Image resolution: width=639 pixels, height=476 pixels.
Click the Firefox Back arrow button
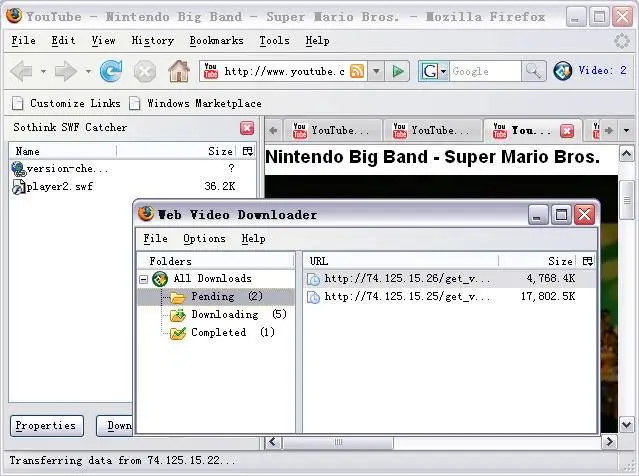21,71
